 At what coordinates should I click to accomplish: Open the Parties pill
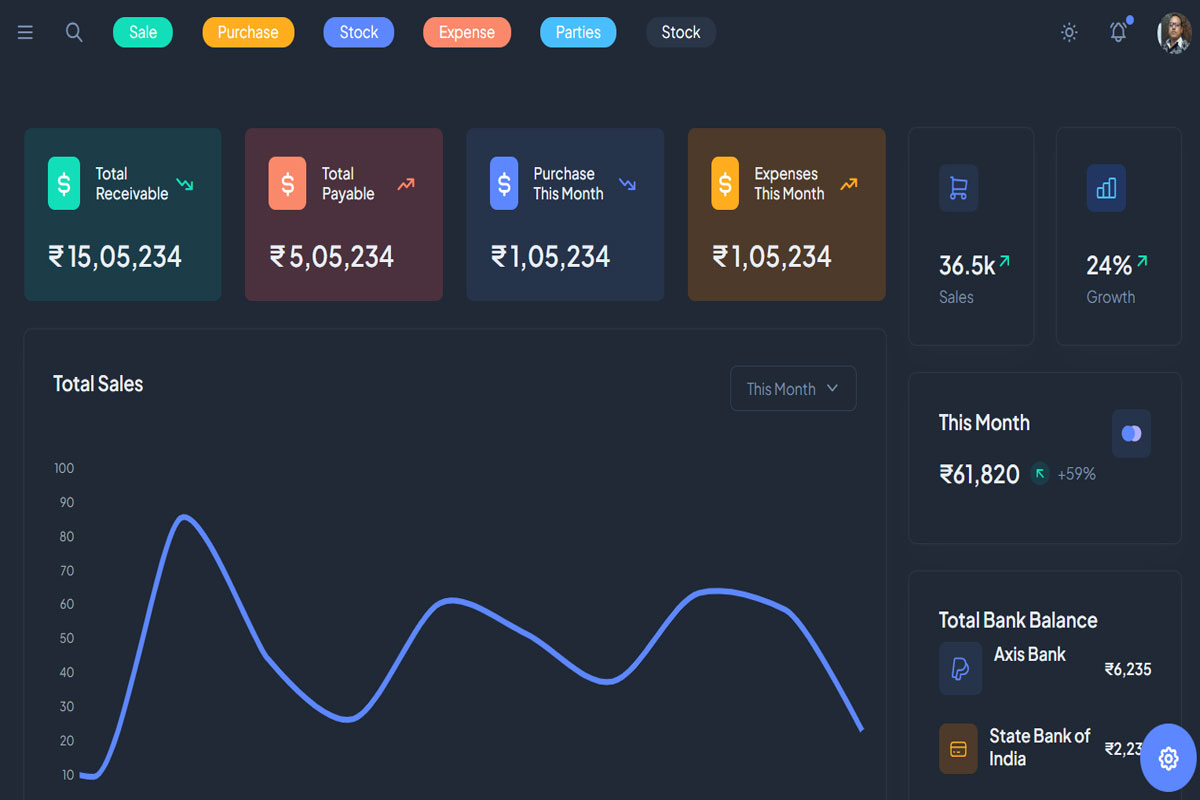pyautogui.click(x=578, y=32)
